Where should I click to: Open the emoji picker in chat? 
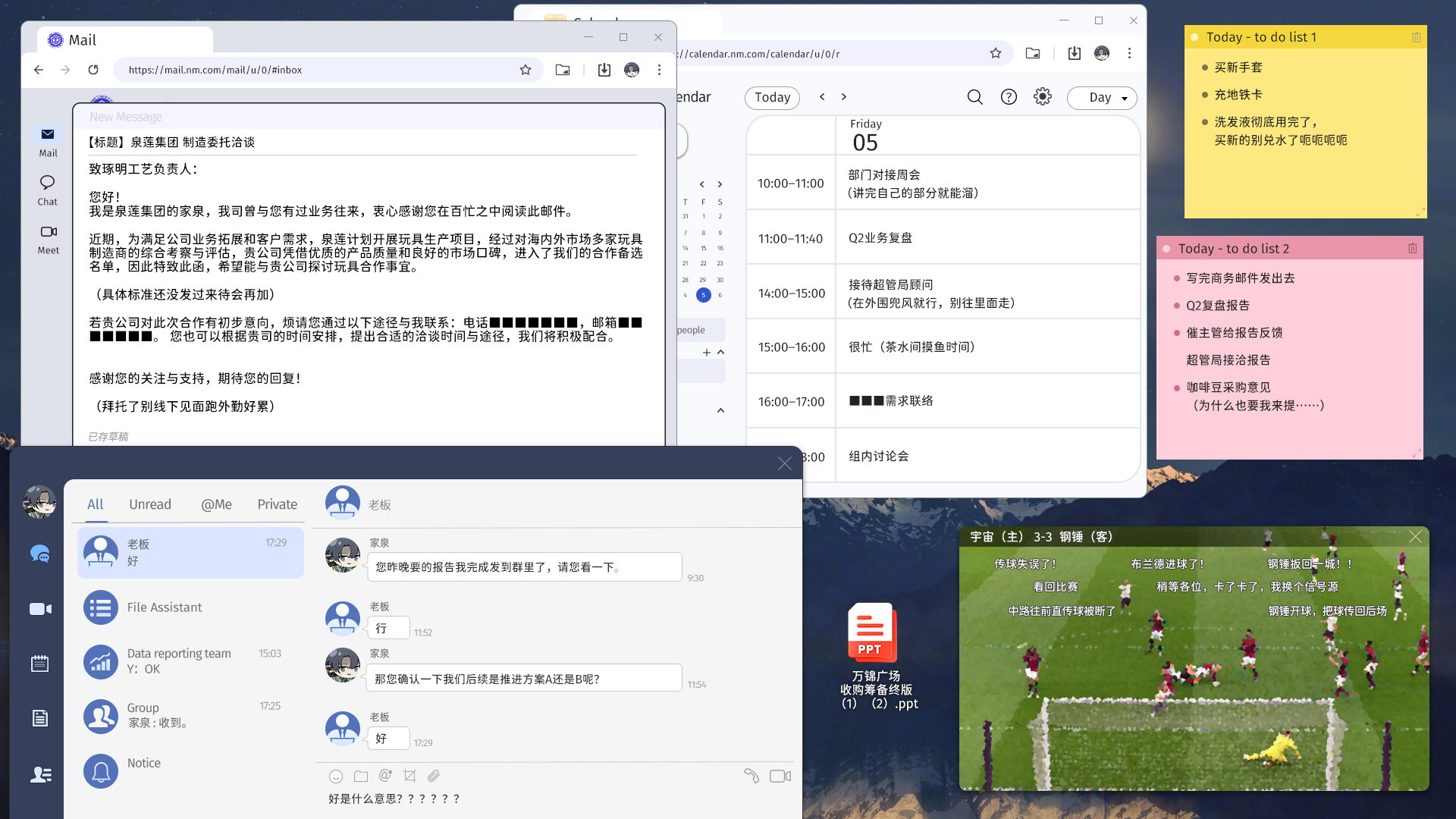(336, 776)
